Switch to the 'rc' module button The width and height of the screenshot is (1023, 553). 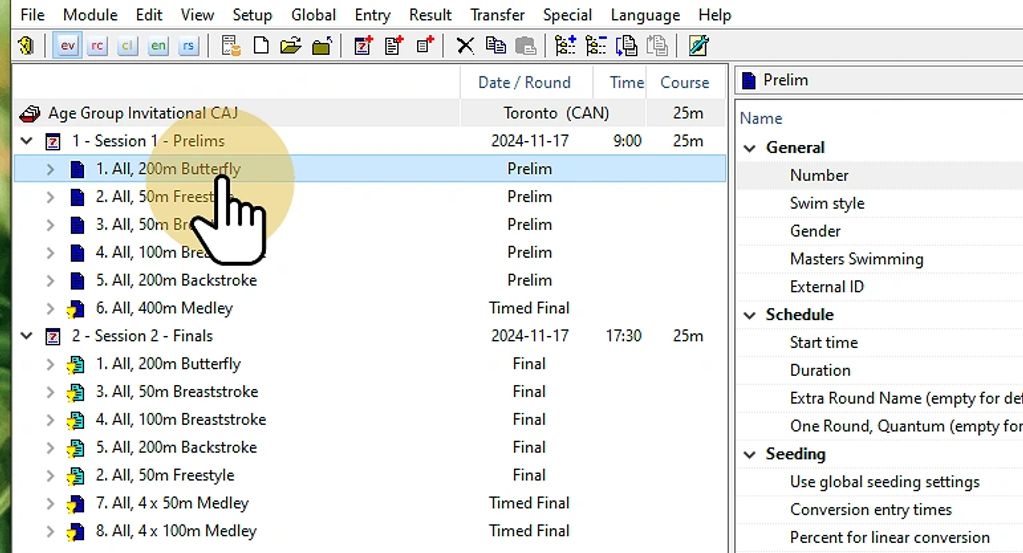(x=97, y=45)
